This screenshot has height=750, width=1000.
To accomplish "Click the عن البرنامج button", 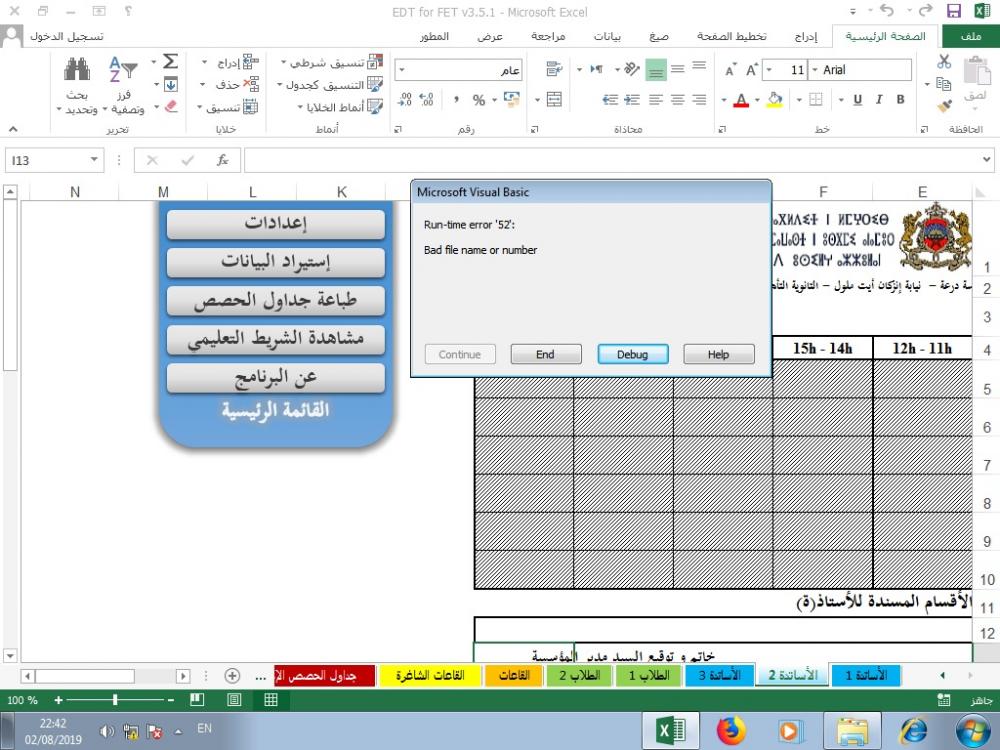I will [x=276, y=378].
